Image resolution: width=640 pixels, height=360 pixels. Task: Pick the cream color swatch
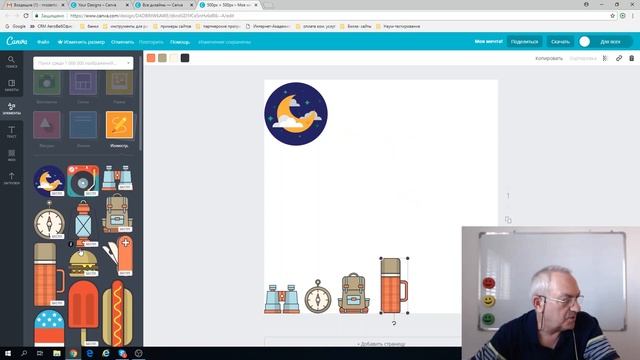tap(174, 58)
